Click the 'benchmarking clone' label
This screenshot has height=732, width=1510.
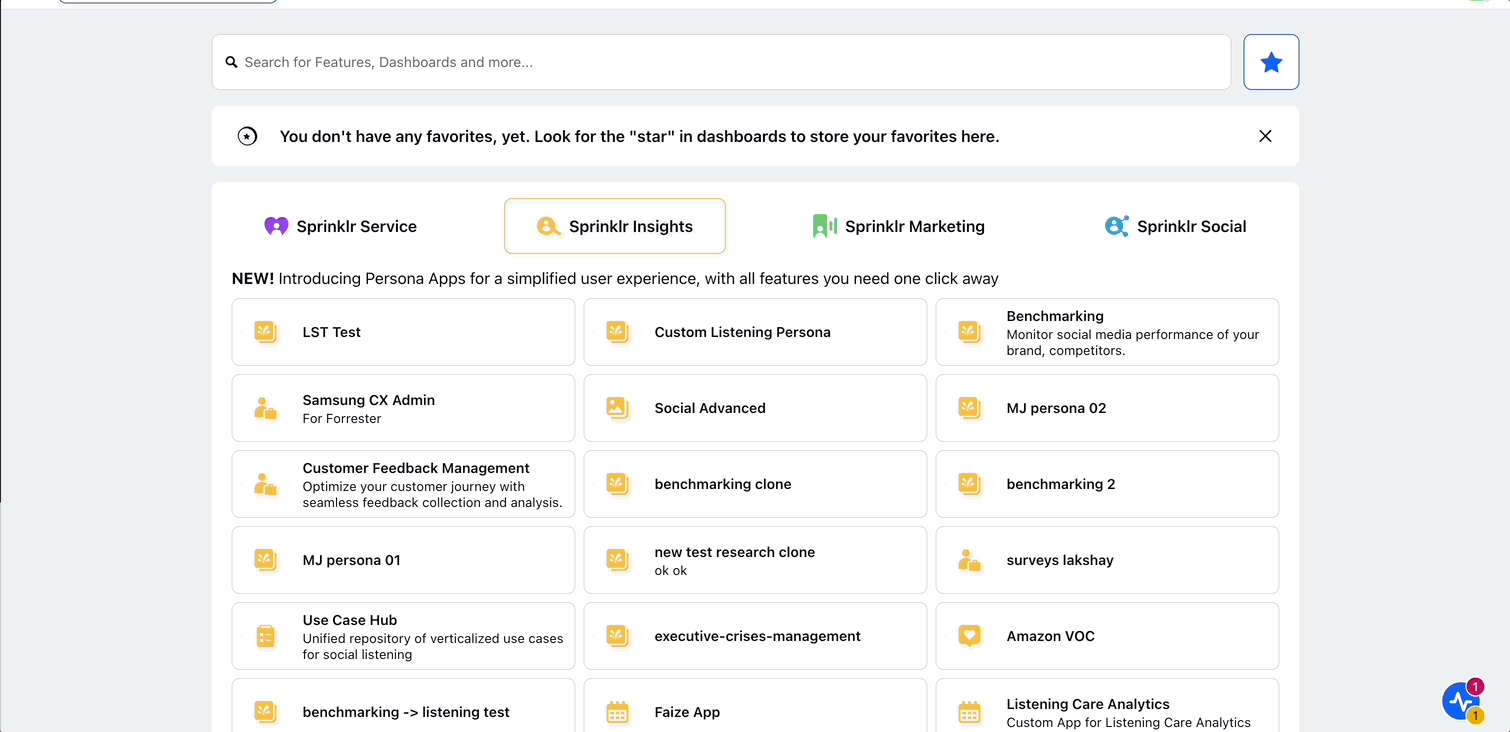[x=723, y=484]
